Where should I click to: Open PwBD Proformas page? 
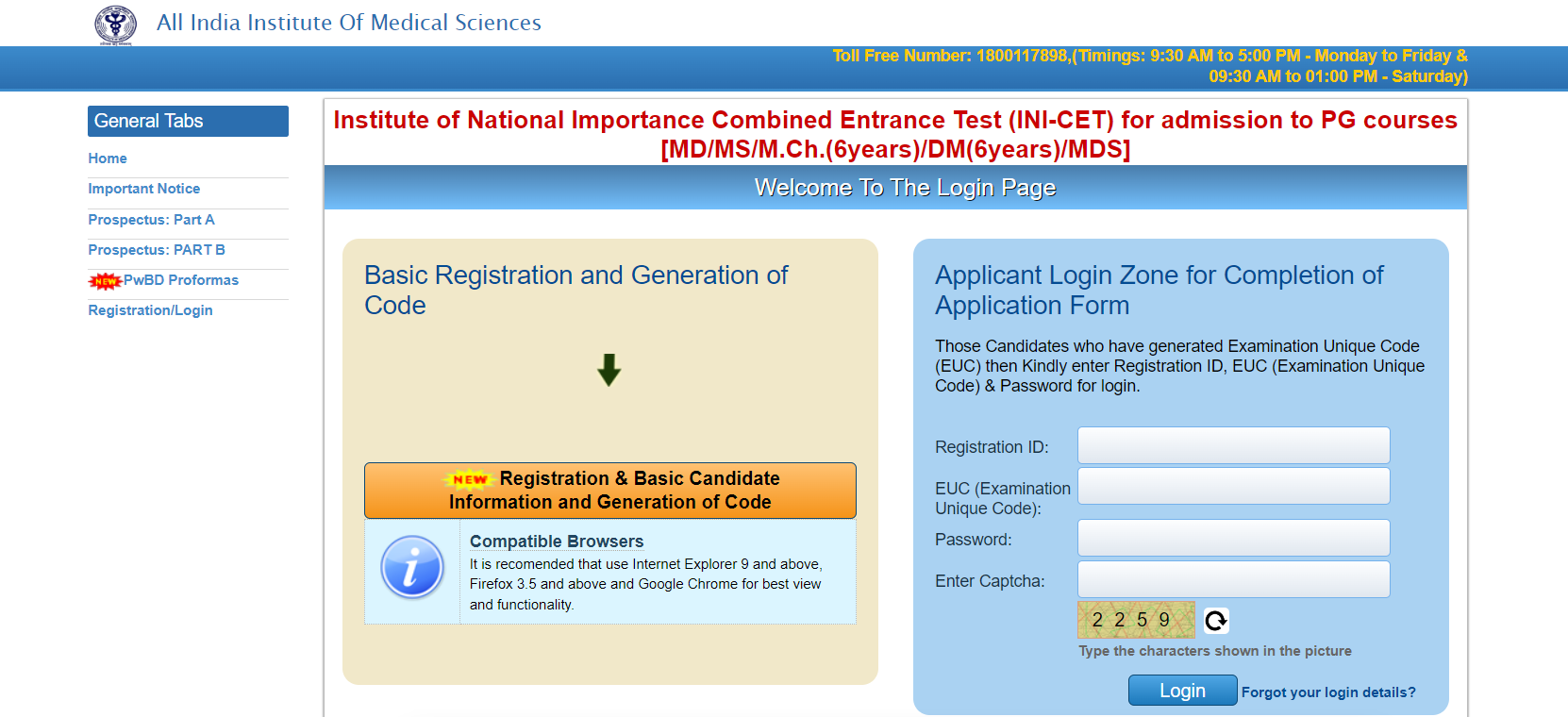(181, 280)
